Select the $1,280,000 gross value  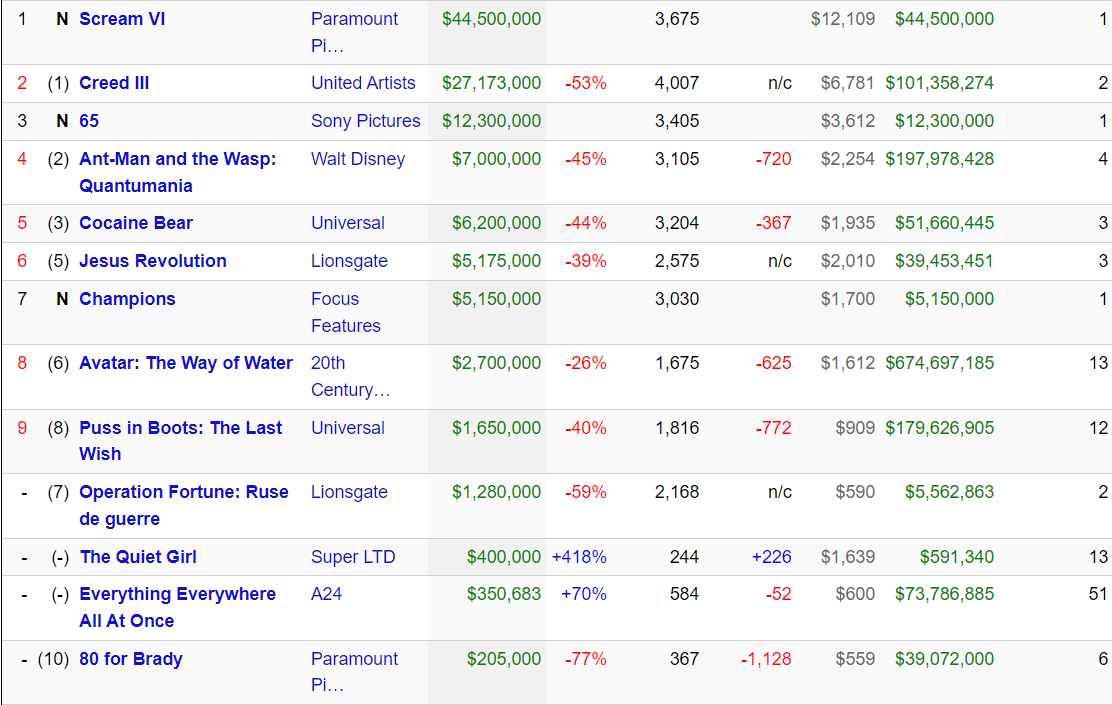point(496,492)
